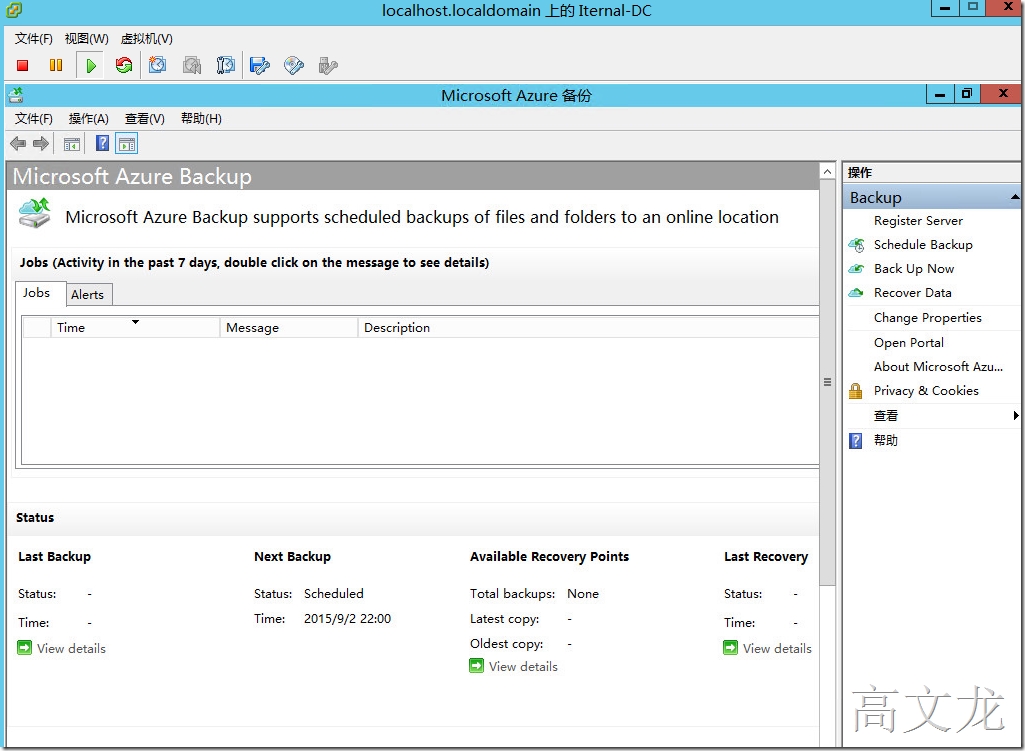
Task: Open the 查看(V) menu
Action: [144, 118]
